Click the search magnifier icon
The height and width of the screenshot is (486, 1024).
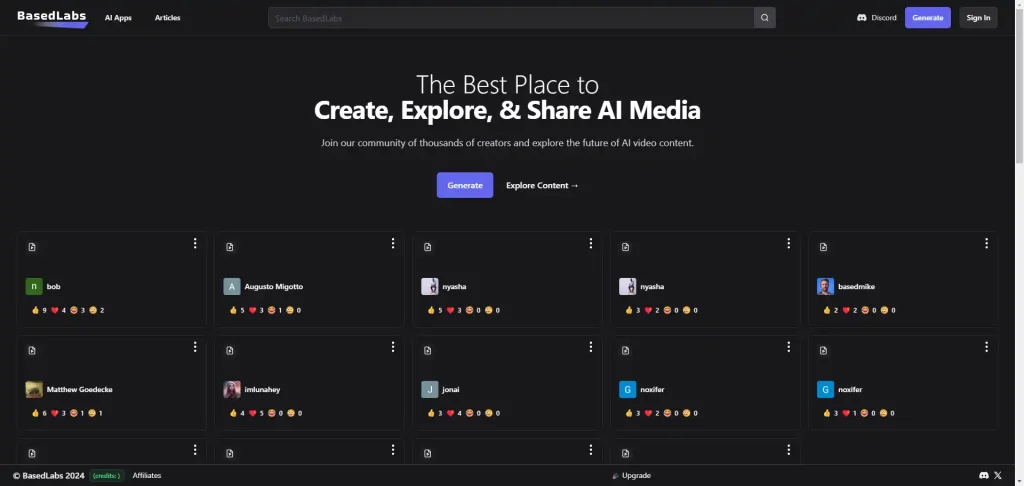[x=764, y=18]
